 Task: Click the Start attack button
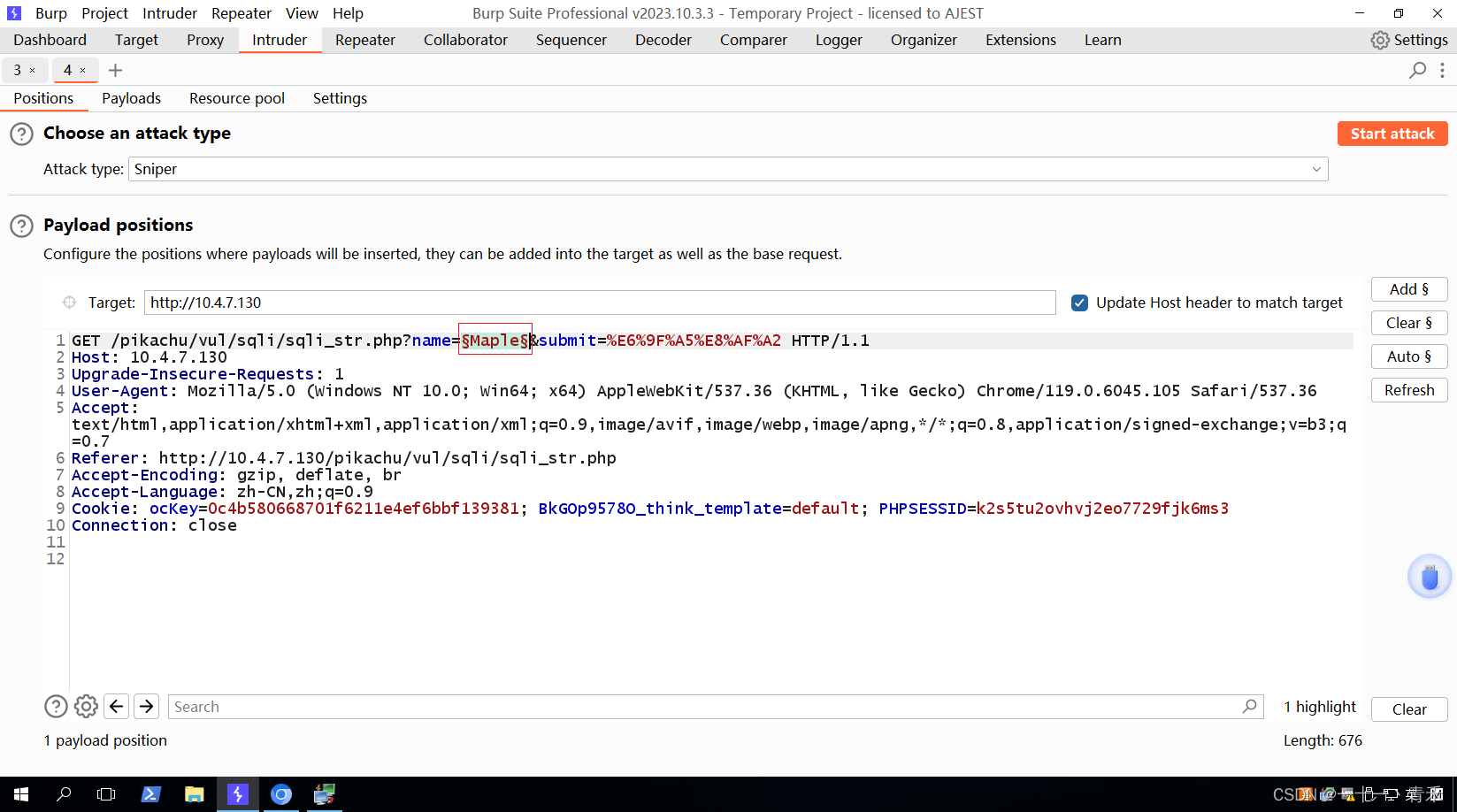1392,134
